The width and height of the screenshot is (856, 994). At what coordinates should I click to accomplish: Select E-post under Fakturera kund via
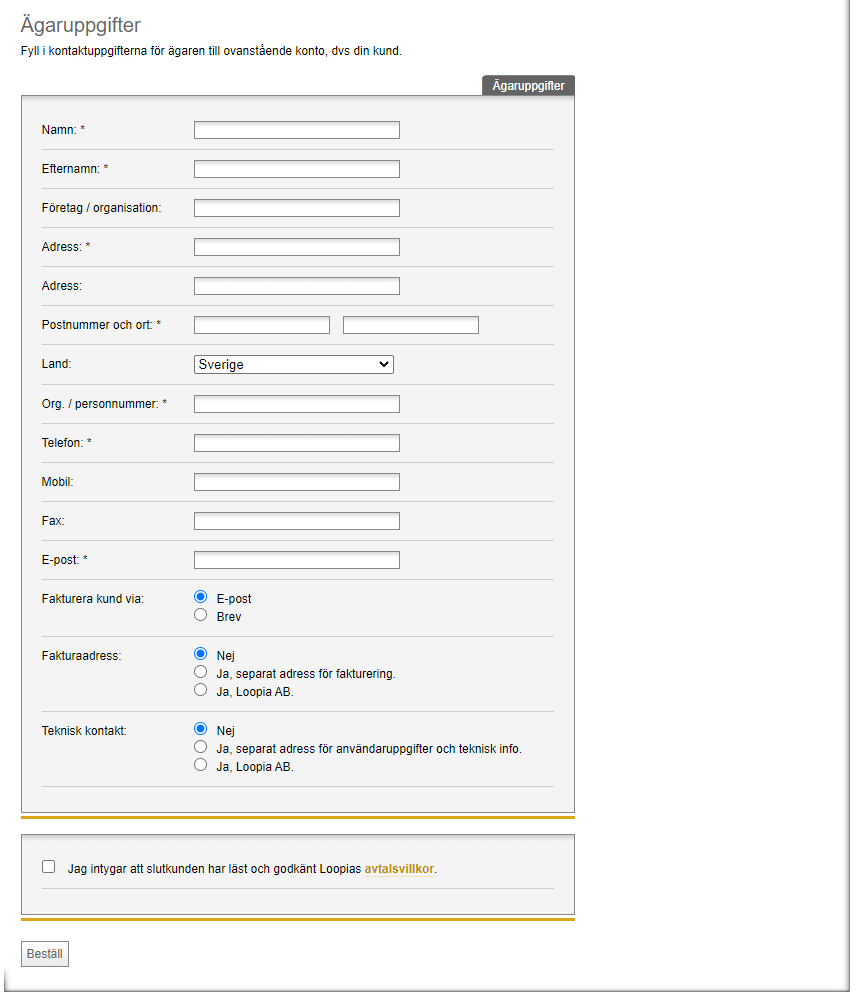click(x=200, y=597)
